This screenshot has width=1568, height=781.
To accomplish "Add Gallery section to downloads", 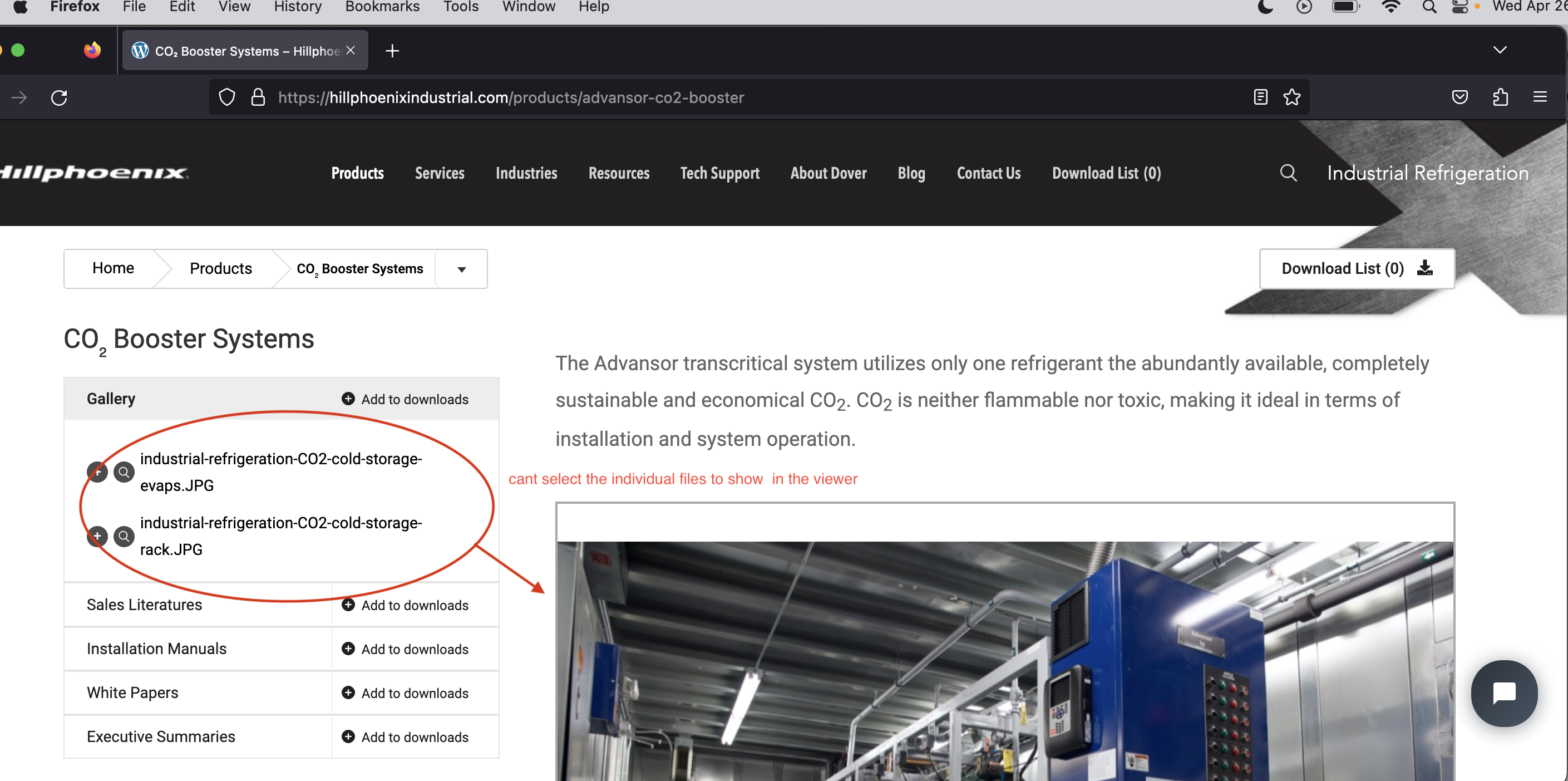I will pos(406,399).
